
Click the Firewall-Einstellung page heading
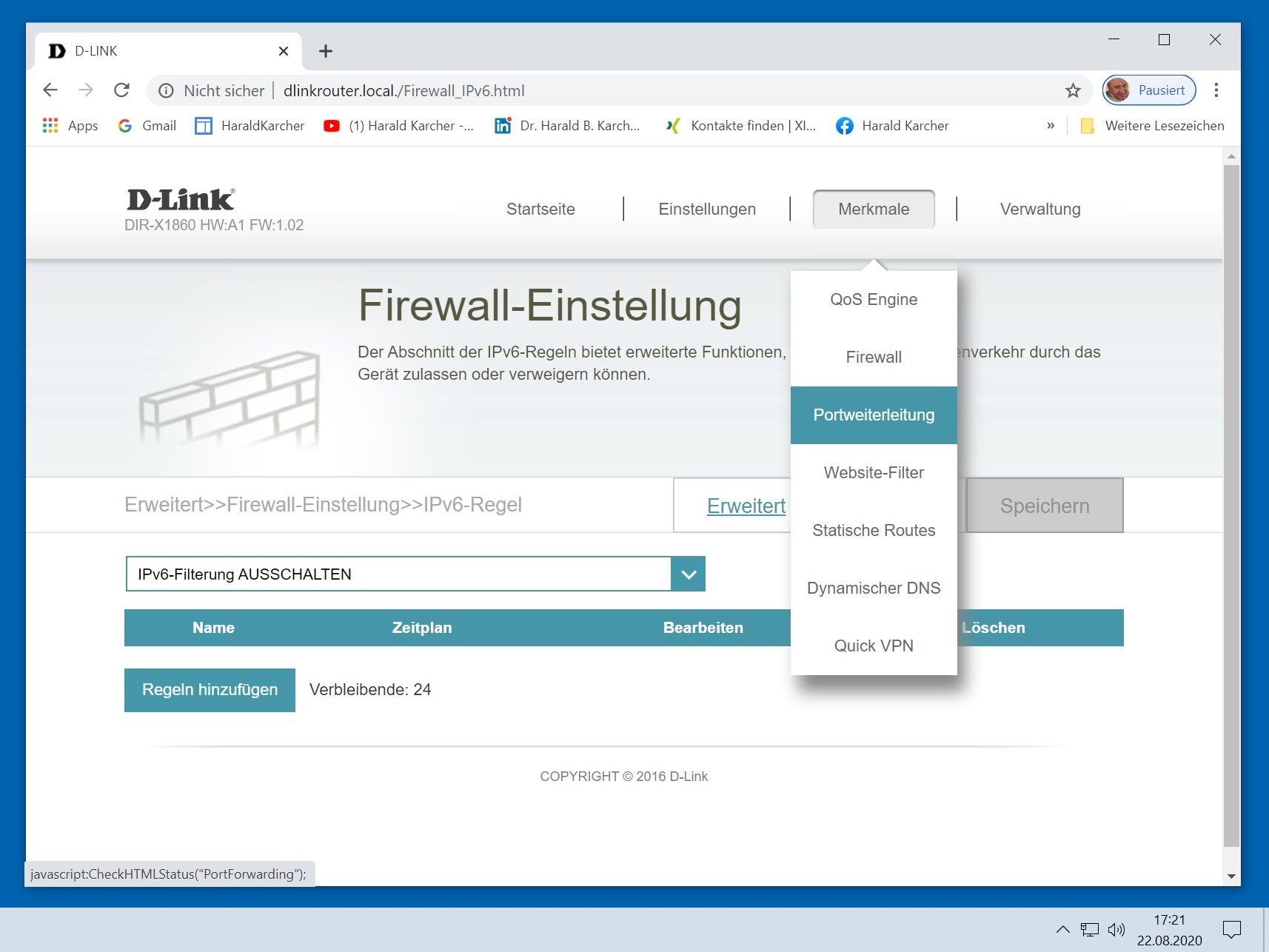coord(549,305)
